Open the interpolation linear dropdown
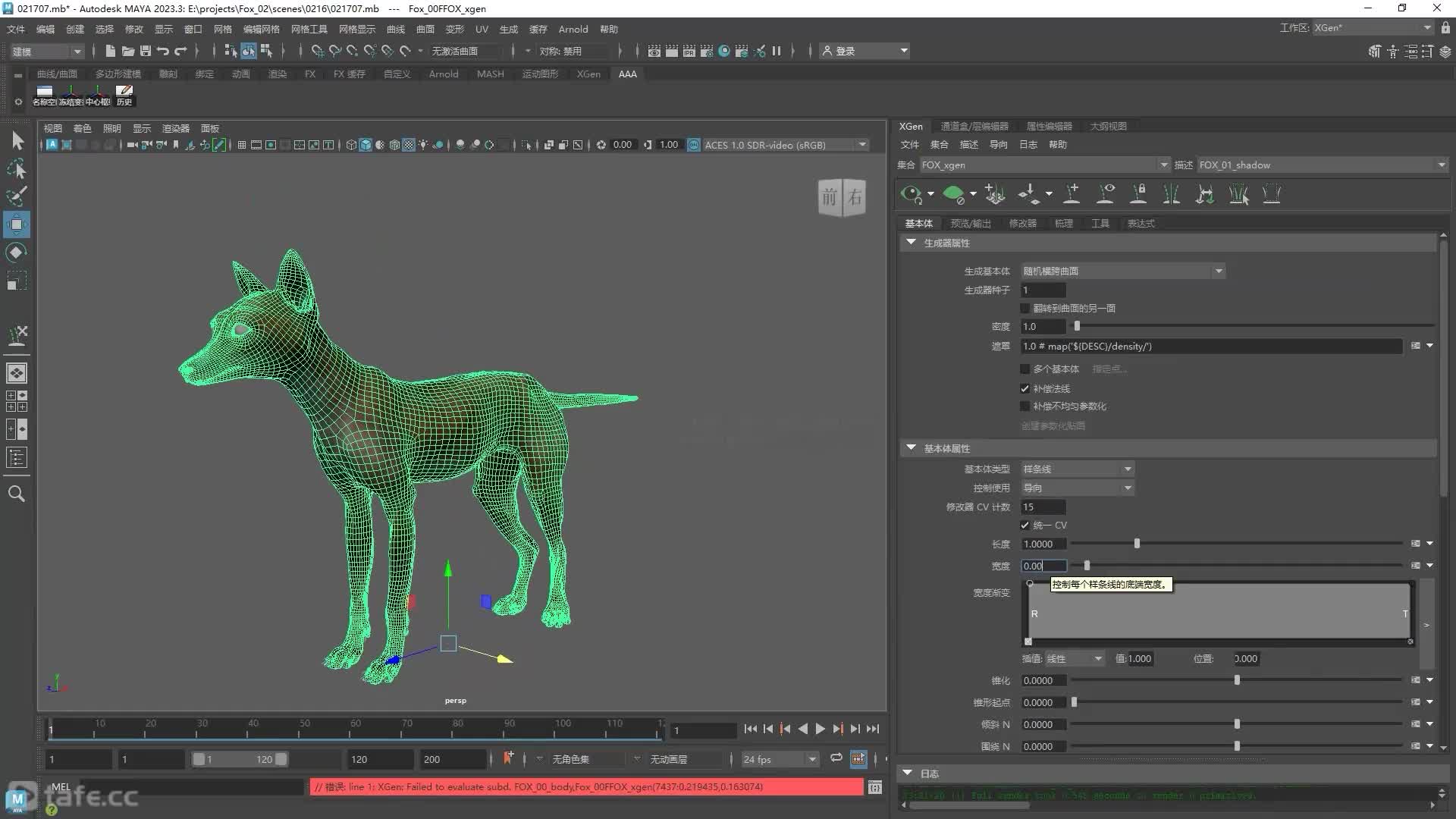This screenshot has width=1456, height=819. coord(1075,659)
